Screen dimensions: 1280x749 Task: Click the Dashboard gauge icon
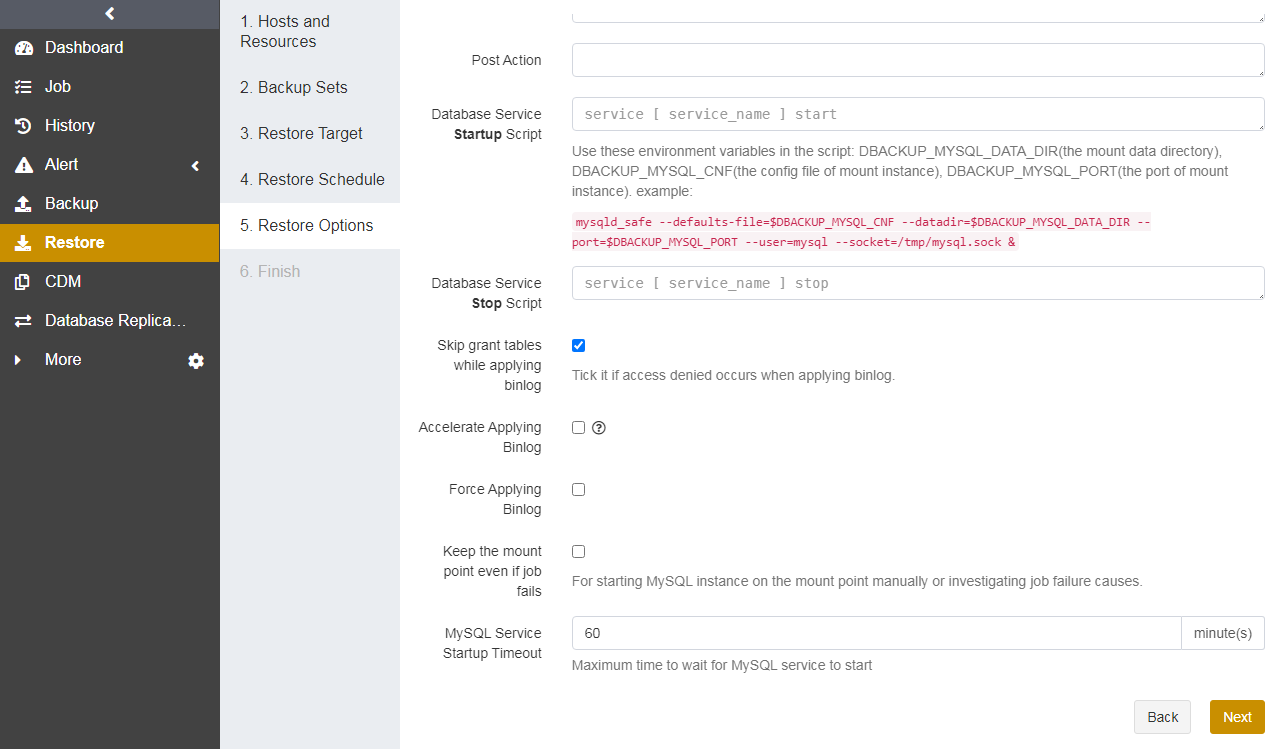click(24, 48)
